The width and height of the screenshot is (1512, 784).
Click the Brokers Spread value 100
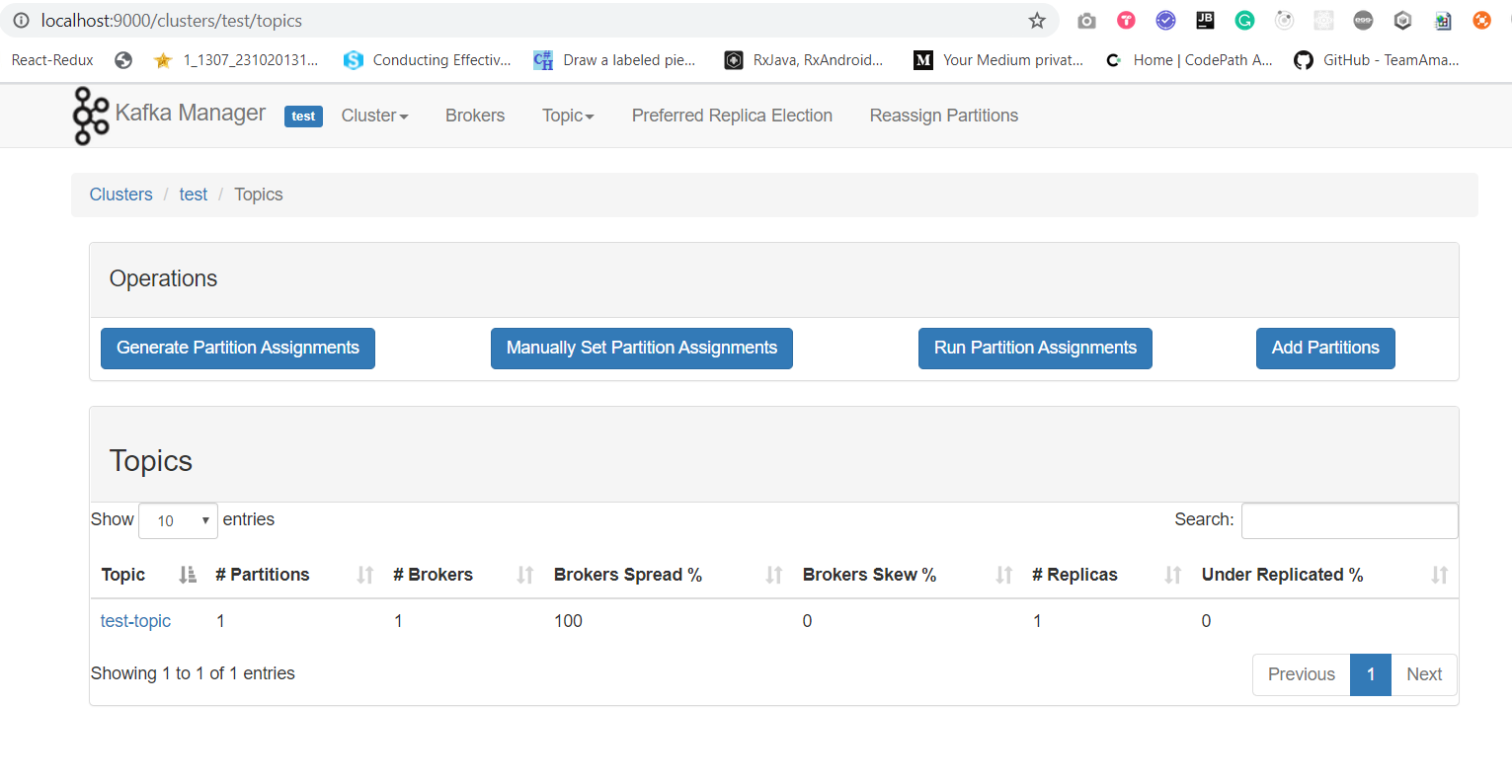568,621
